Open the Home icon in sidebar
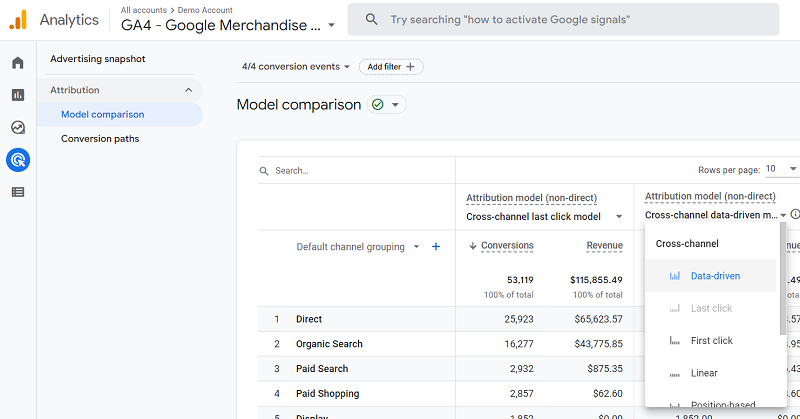This screenshot has height=419, width=800. tap(18, 63)
